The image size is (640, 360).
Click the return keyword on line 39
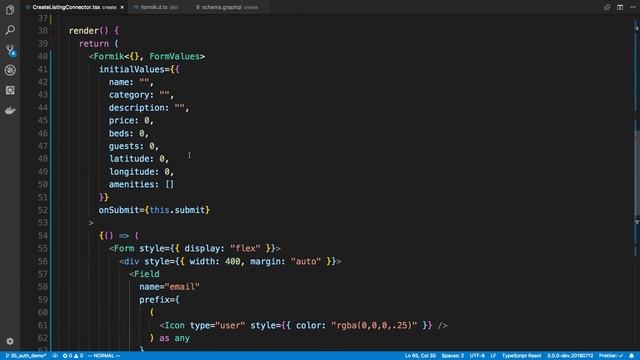93,44
